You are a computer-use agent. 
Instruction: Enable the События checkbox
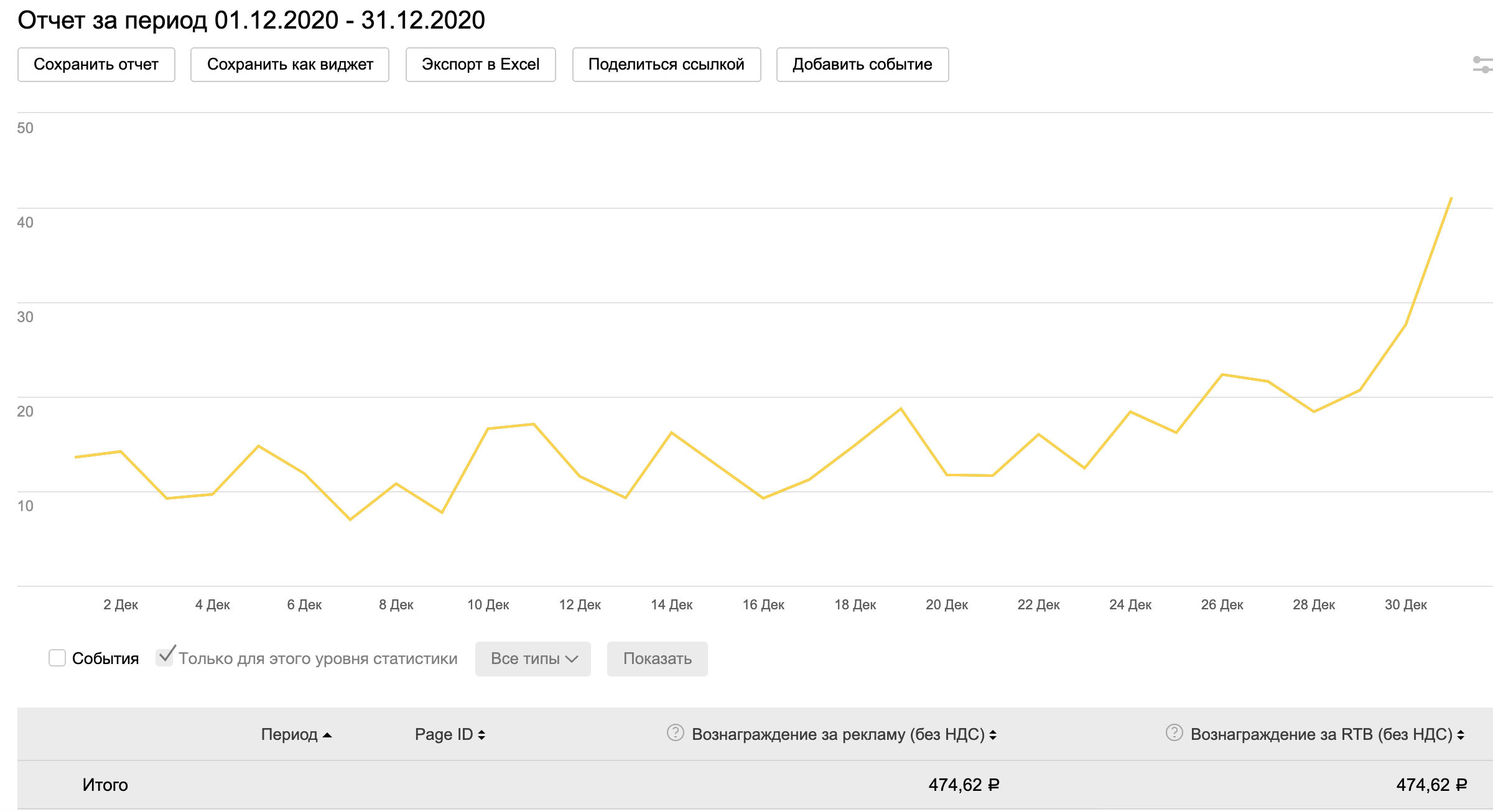pos(57,658)
